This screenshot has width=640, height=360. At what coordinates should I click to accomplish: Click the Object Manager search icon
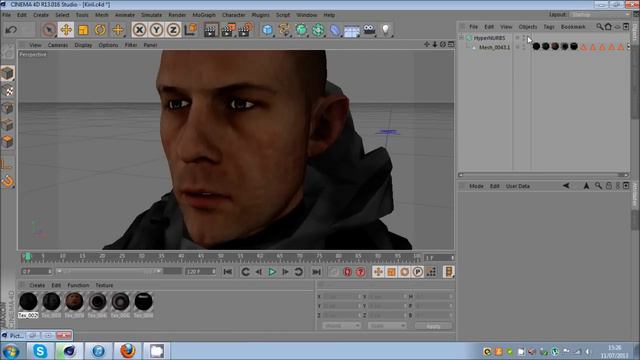599,27
